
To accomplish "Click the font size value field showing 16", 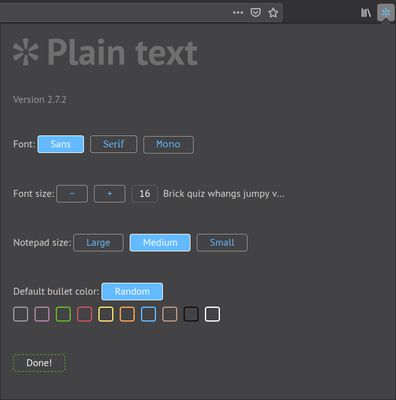I will coord(145,194).
